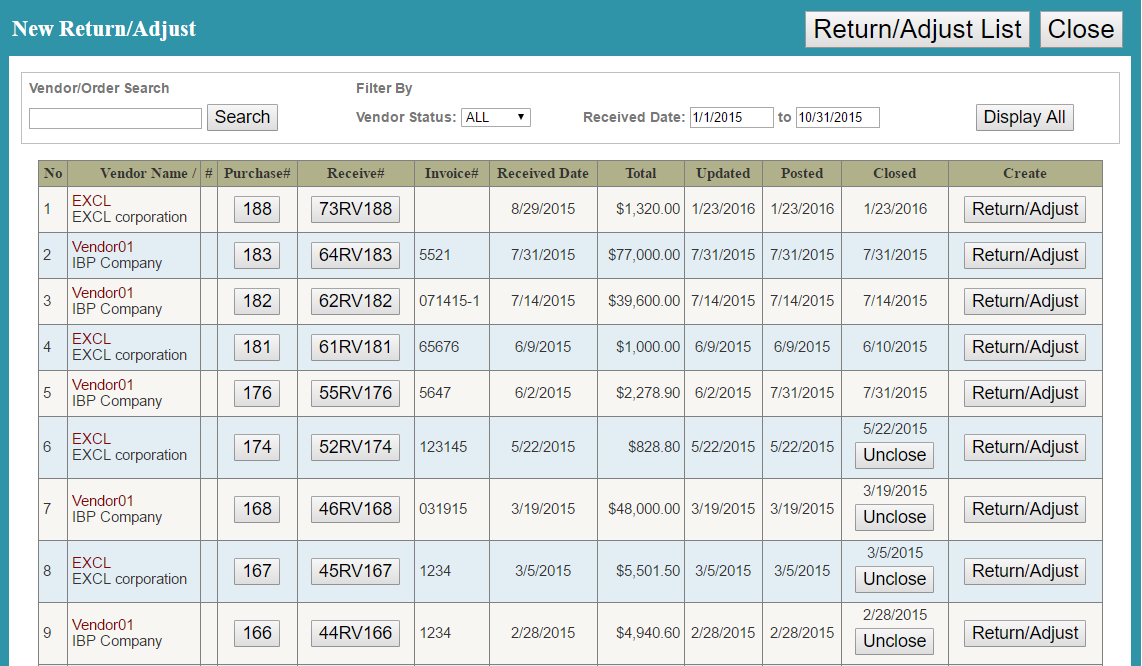Viewport: 1142px width, 666px height.
Task: Open purchase order 188
Action: pos(257,209)
